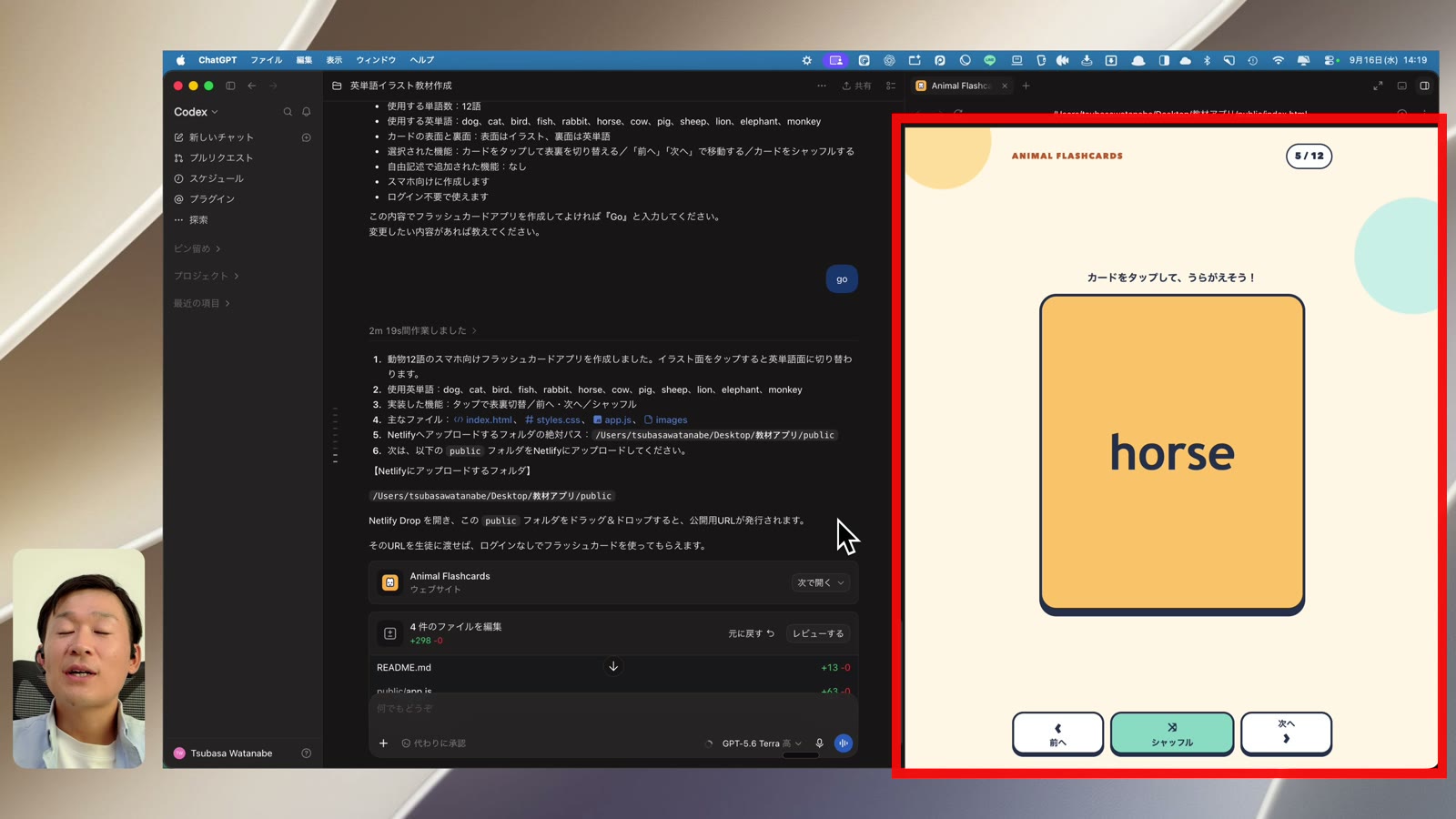Flip the horse flashcard

click(1172, 454)
